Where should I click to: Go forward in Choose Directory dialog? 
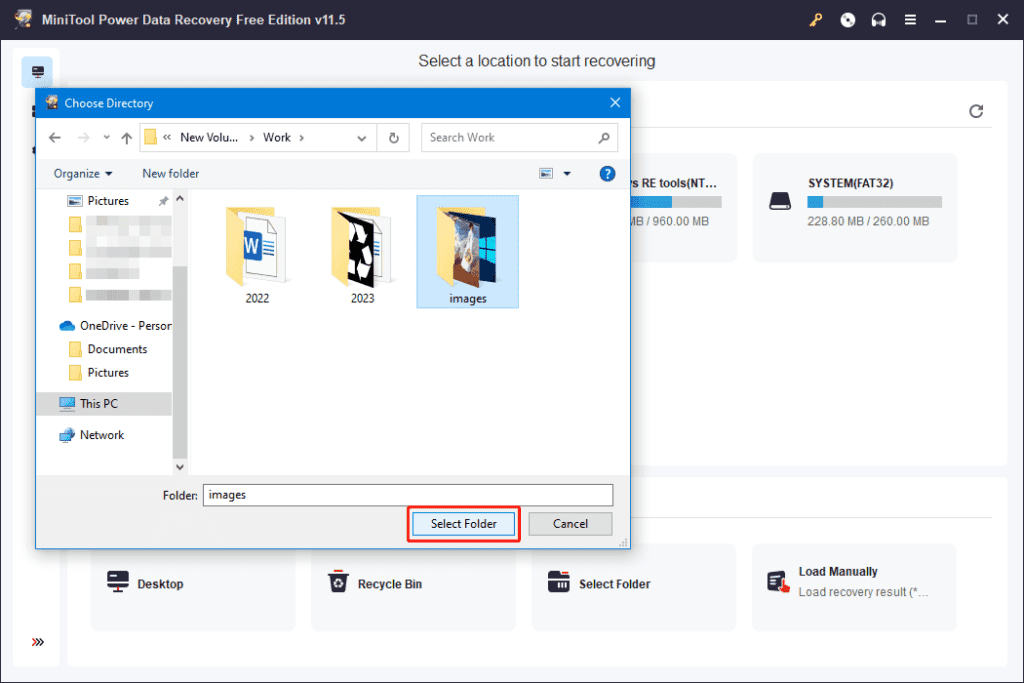84,138
